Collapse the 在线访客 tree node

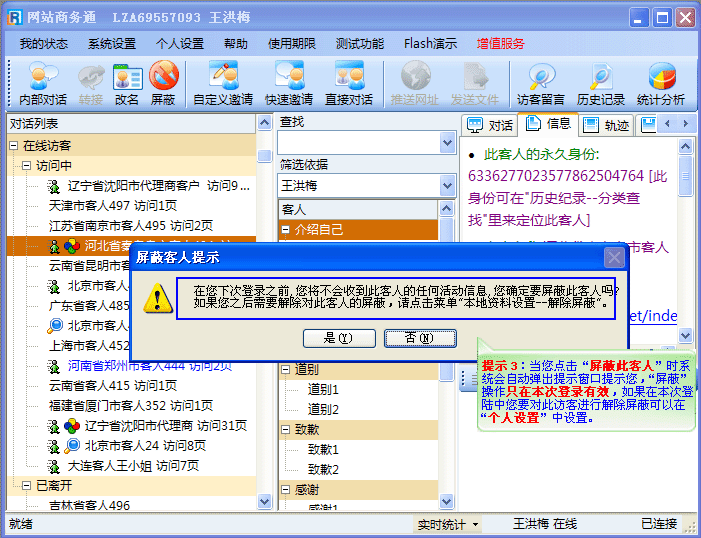point(13,146)
